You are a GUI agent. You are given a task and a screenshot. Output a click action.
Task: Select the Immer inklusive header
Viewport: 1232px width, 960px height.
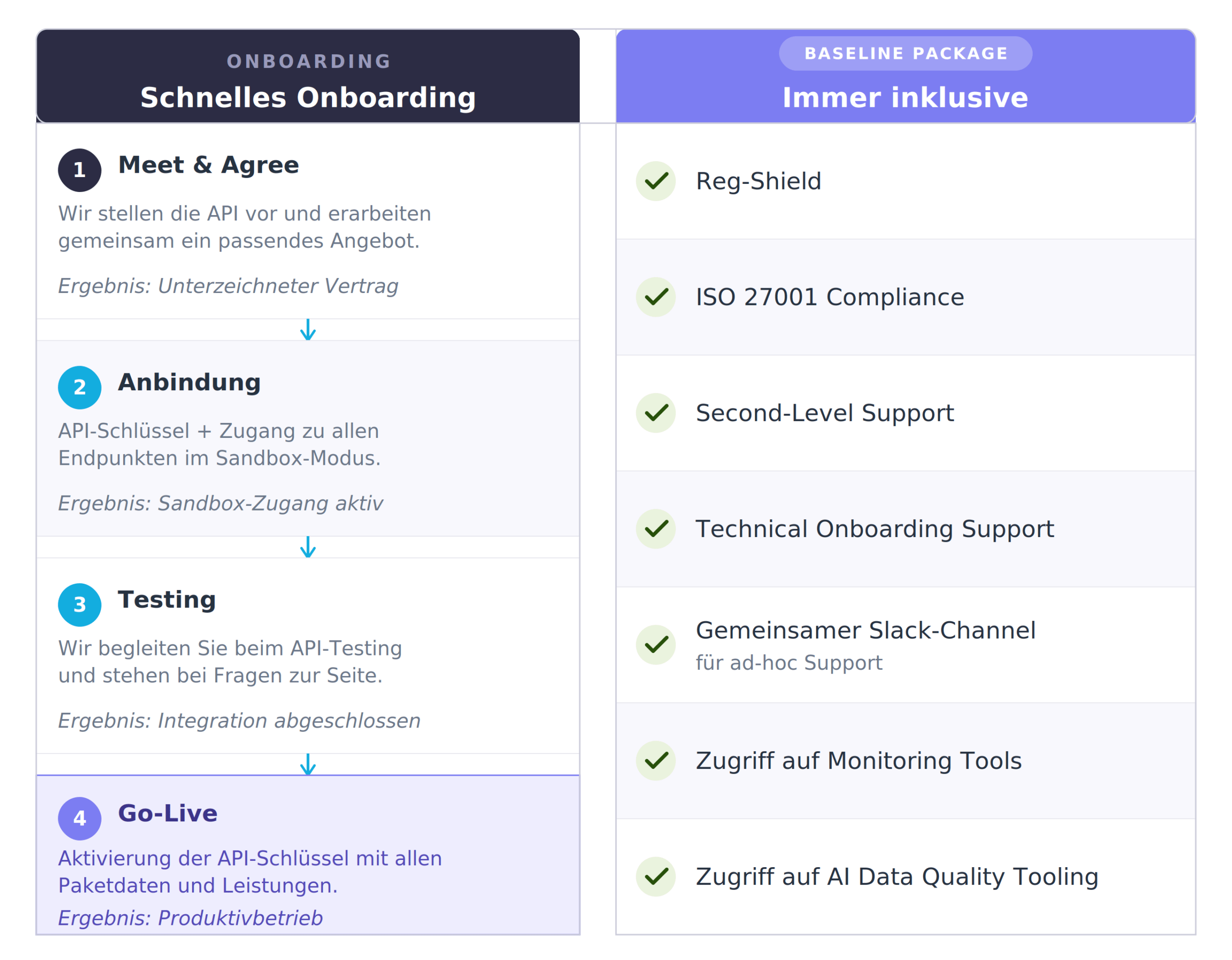click(905, 98)
